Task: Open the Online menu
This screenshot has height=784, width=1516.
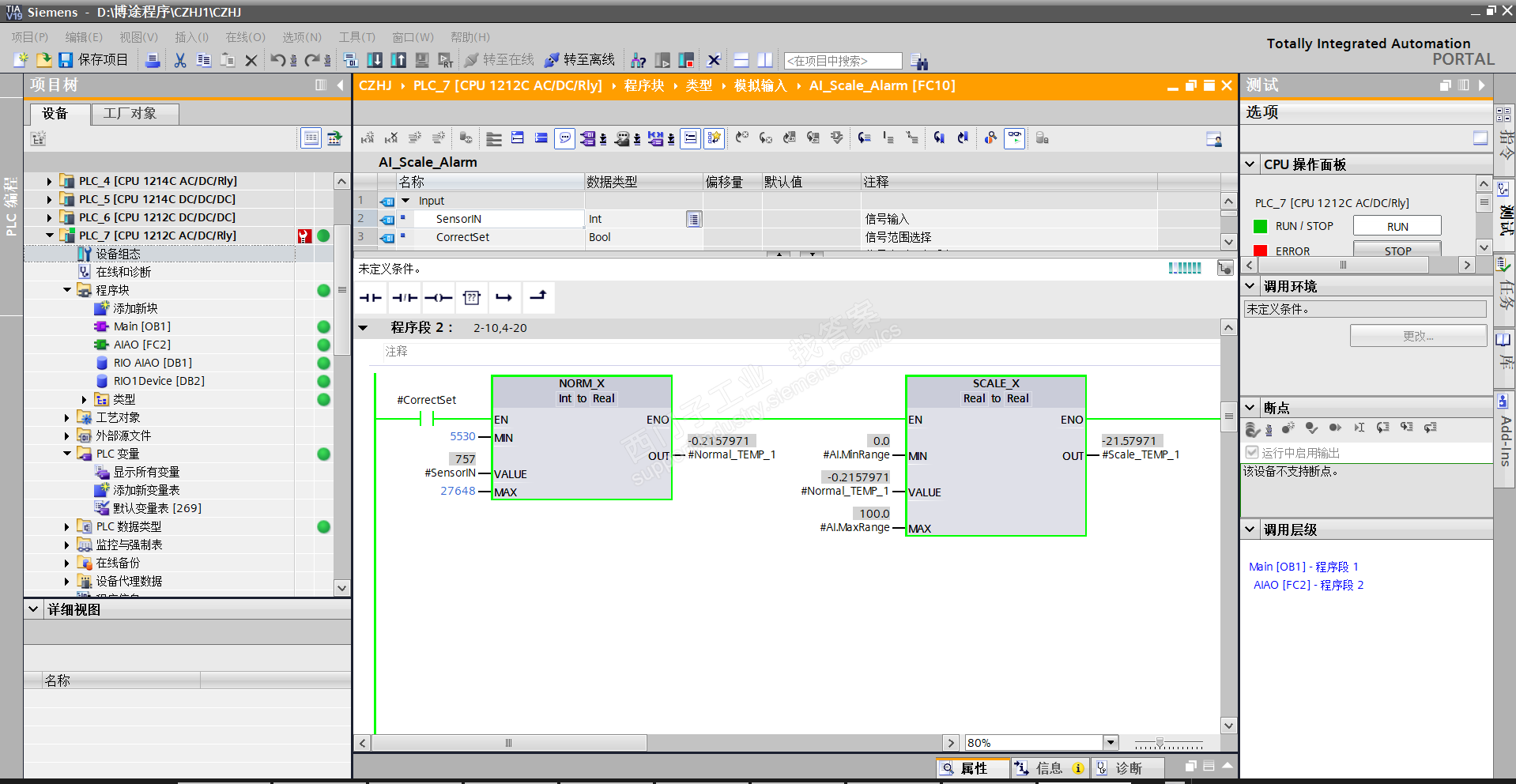Action: 245,37
